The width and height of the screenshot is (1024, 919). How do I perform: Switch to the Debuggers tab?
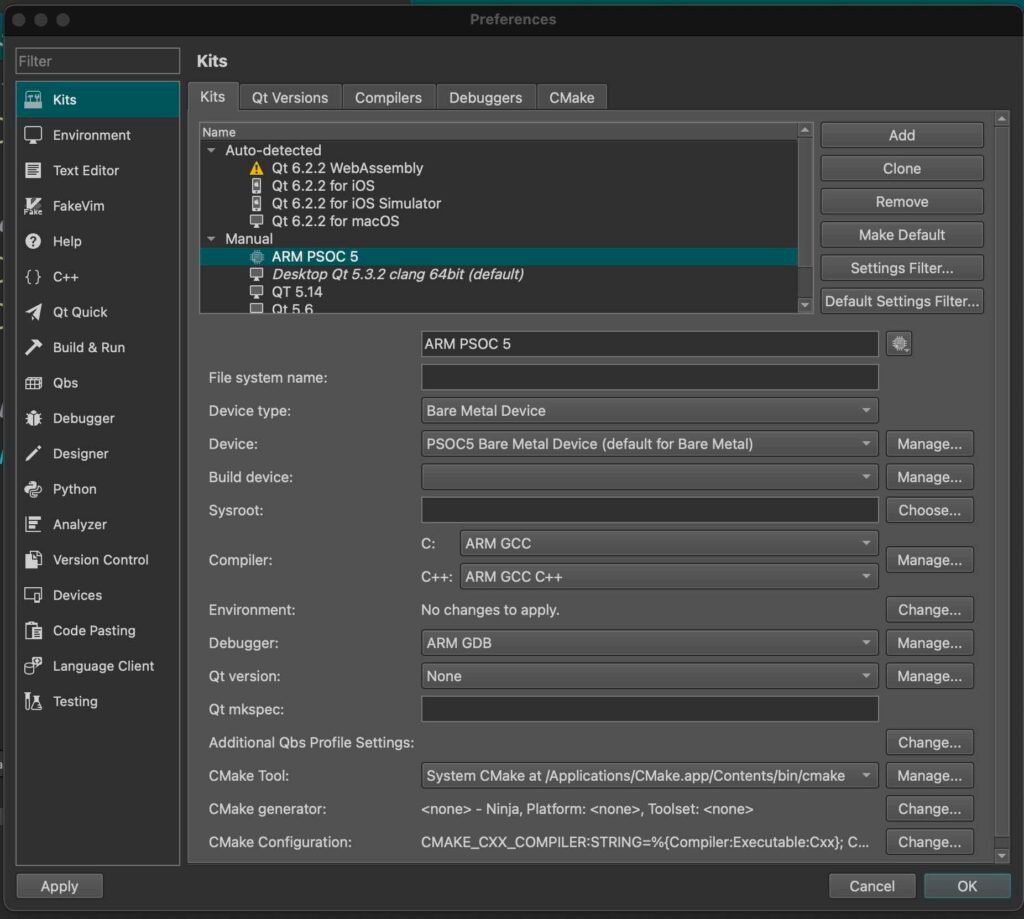[485, 98]
